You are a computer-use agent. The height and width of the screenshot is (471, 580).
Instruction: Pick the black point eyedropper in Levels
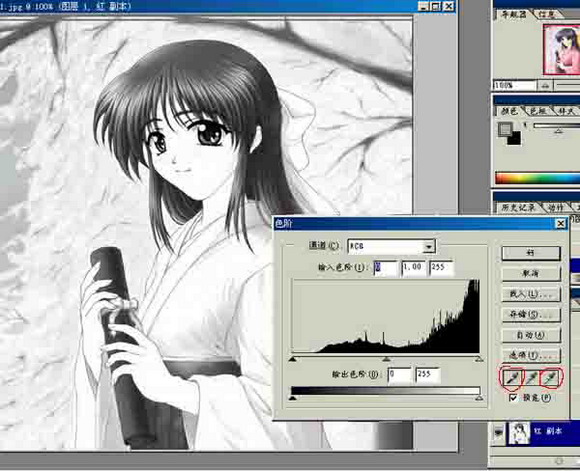tap(512, 379)
